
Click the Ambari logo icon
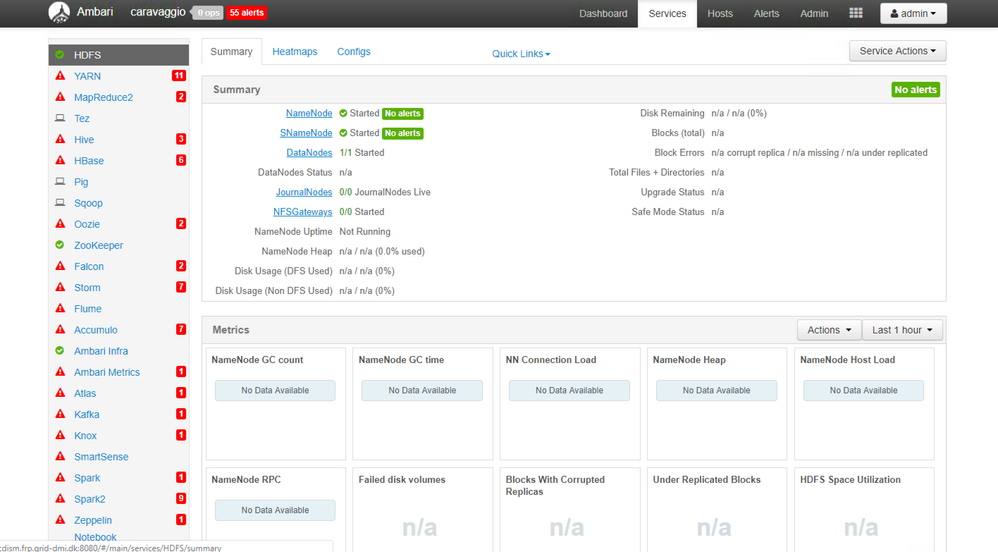pos(59,12)
